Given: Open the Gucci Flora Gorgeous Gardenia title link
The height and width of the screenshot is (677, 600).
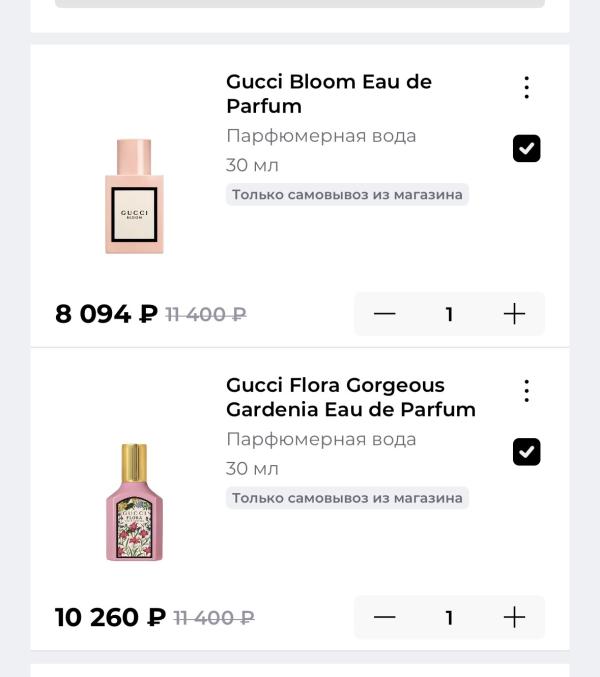Looking at the screenshot, I should click(x=350, y=397).
